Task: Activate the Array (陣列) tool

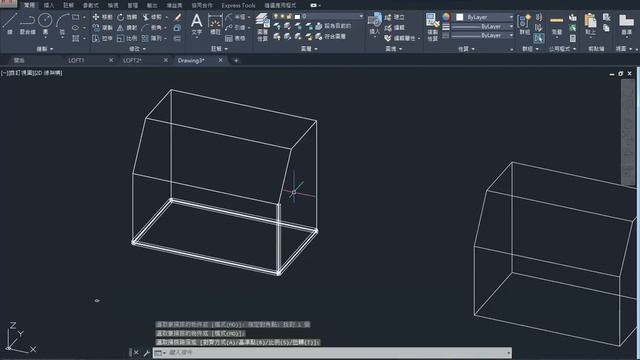Action: coord(152,38)
